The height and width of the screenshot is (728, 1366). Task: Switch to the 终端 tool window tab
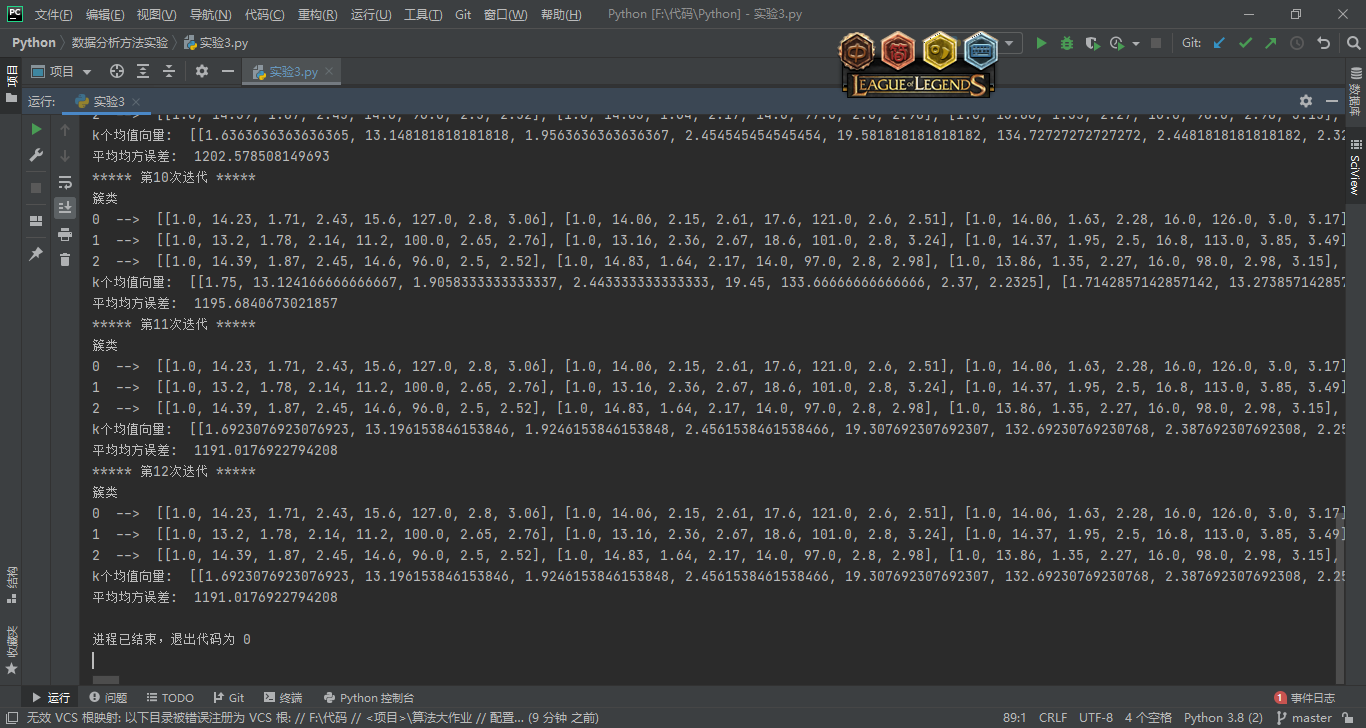[x=283, y=697]
